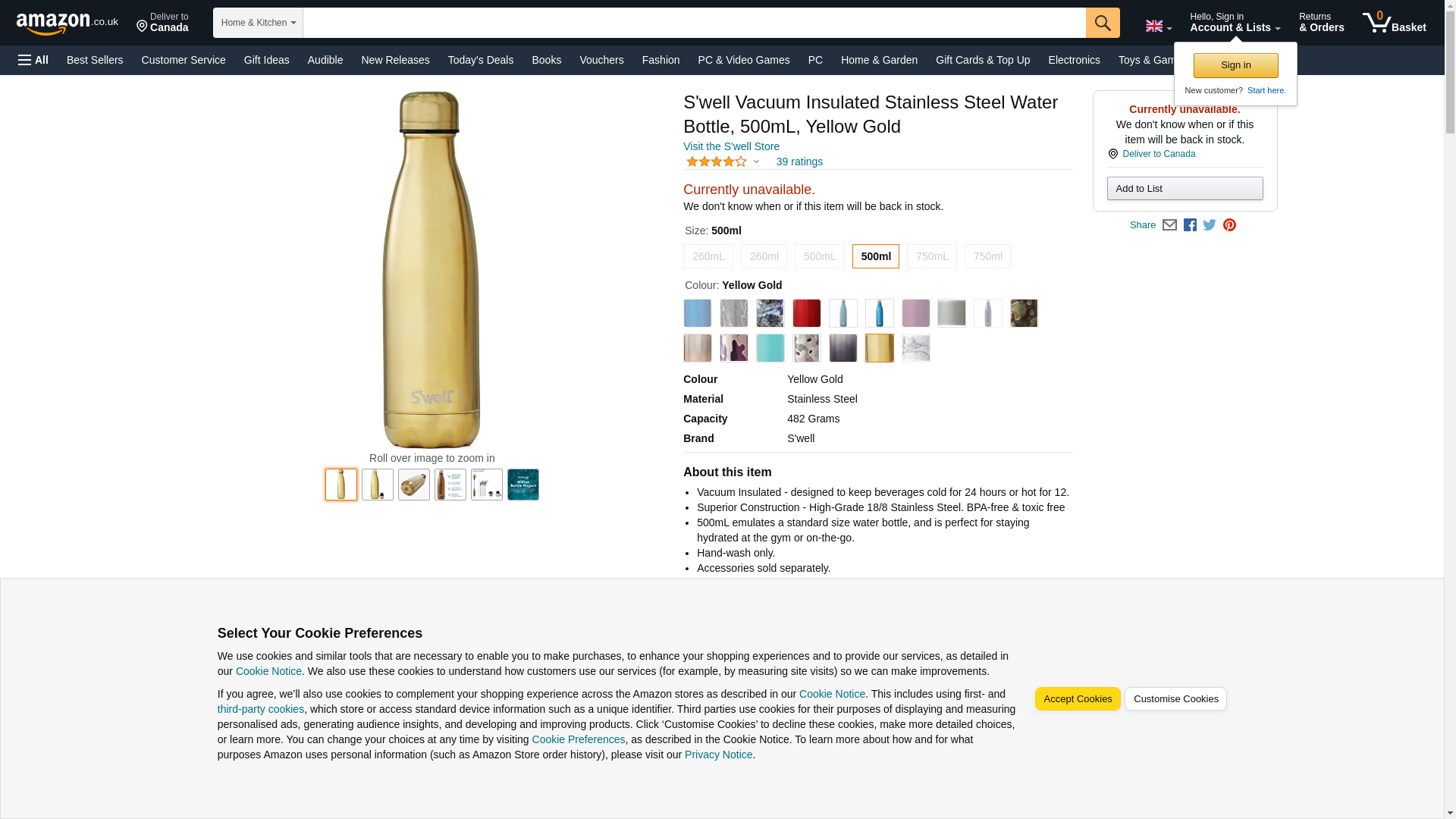Image resolution: width=1456 pixels, height=819 pixels.
Task: Share on Pinterest icon
Action: [x=1229, y=225]
